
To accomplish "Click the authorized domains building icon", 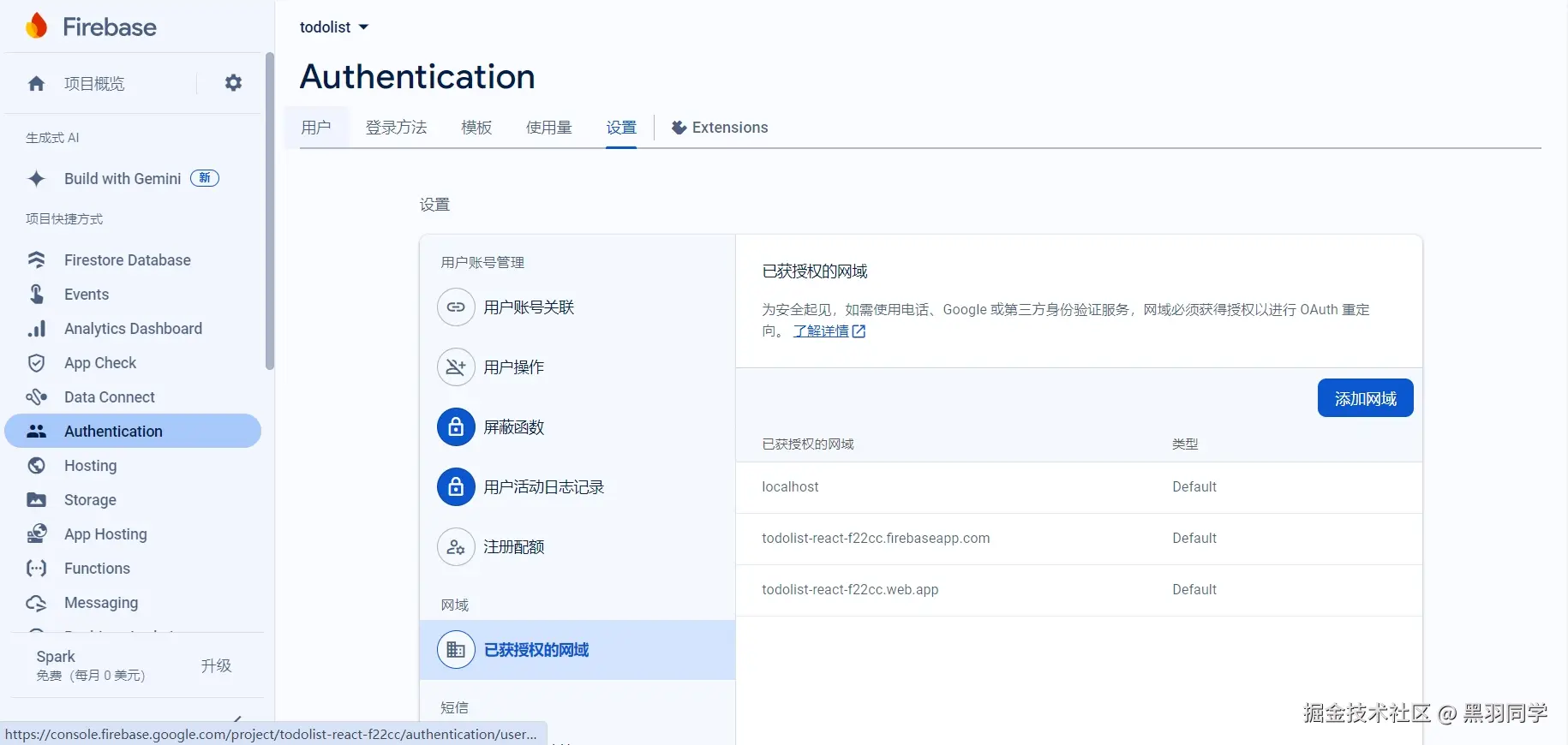I will point(456,649).
